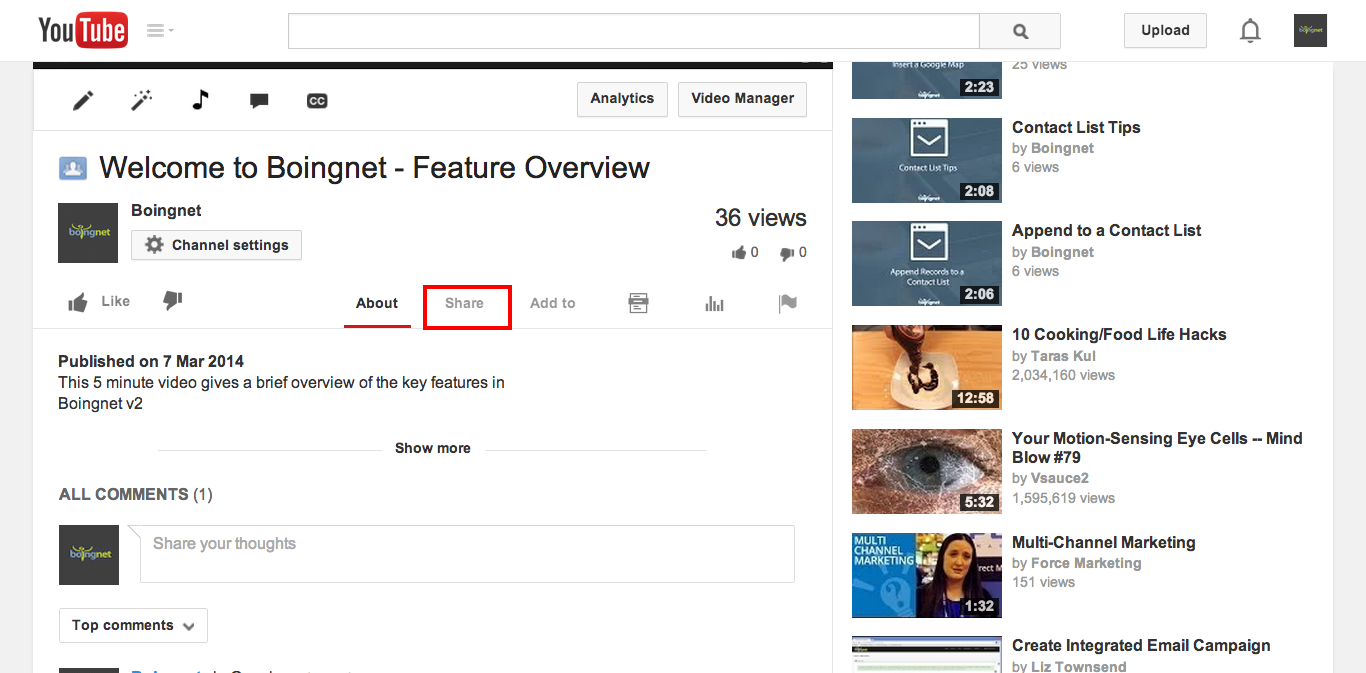The width and height of the screenshot is (1366, 673).
Task: Open Enhancements magic wand tool
Action: pyautogui.click(x=142, y=100)
